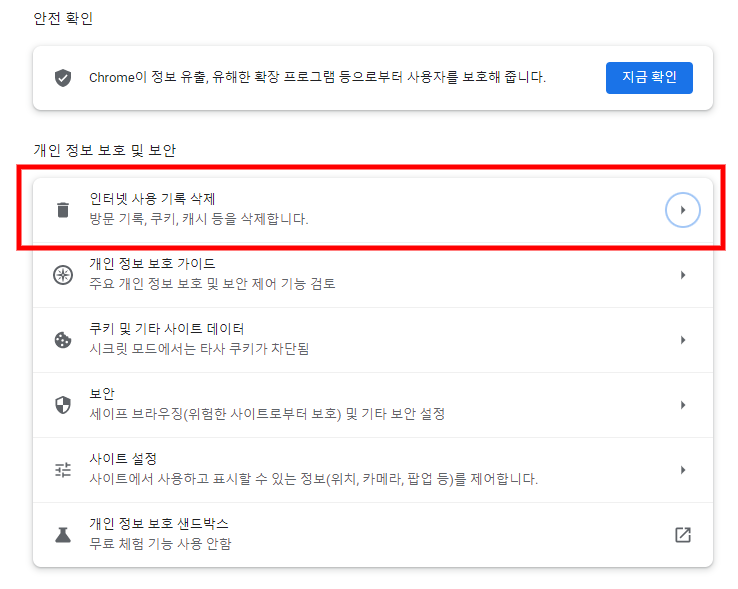
Task: Open the 사이트 설정 entry
Action: pyautogui.click(x=373, y=470)
